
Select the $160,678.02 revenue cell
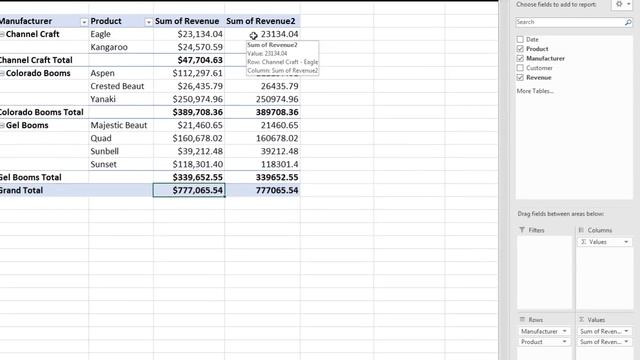coord(189,138)
